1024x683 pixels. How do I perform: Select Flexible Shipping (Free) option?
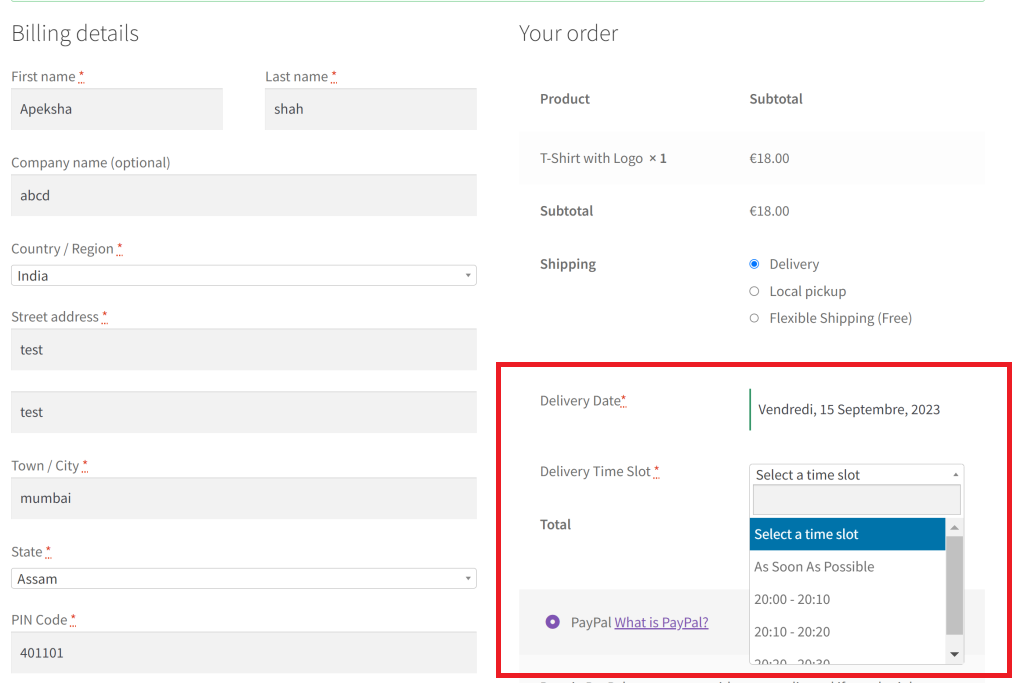[754, 318]
